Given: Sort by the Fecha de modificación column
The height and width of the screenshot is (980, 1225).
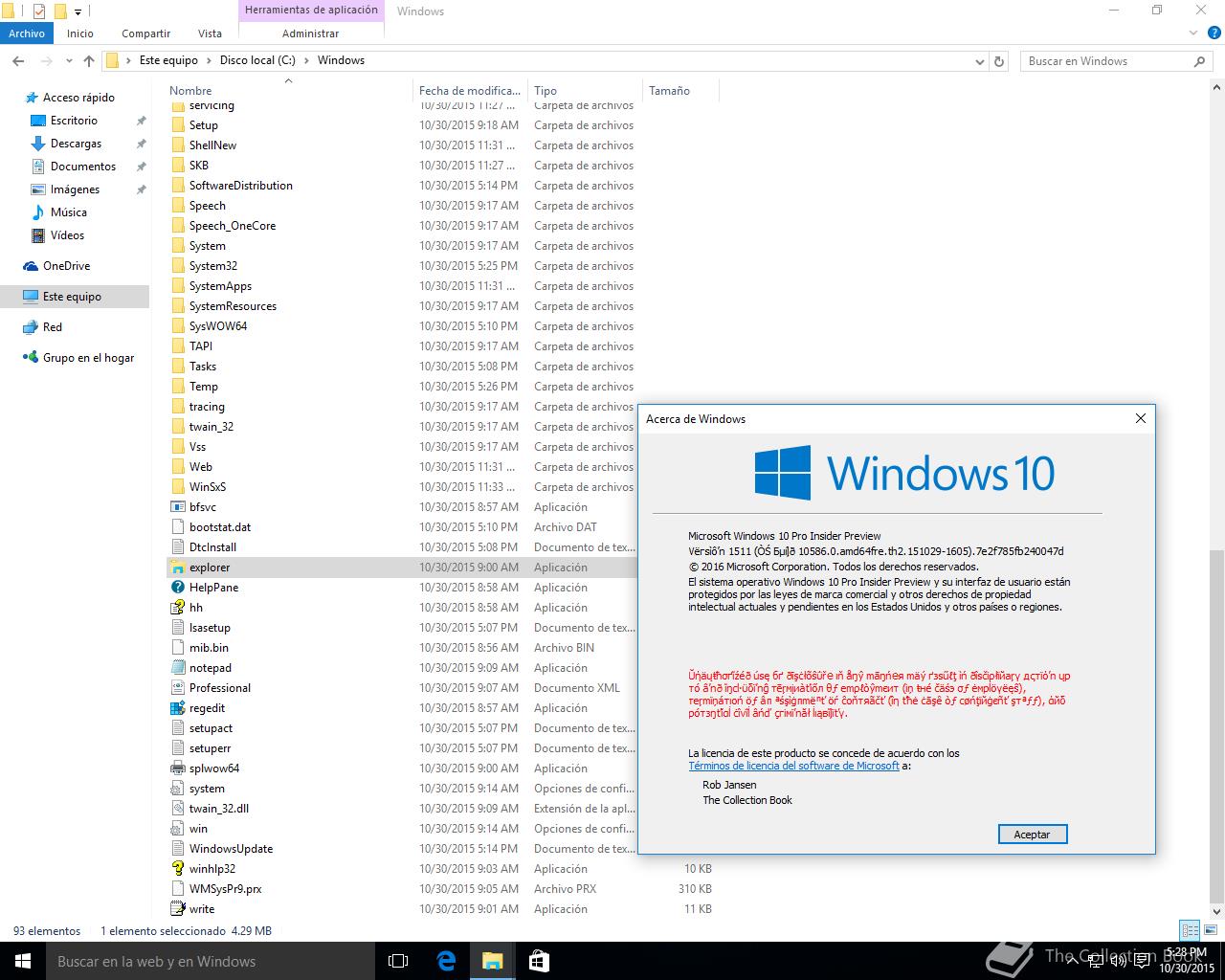Looking at the screenshot, I should coord(470,91).
